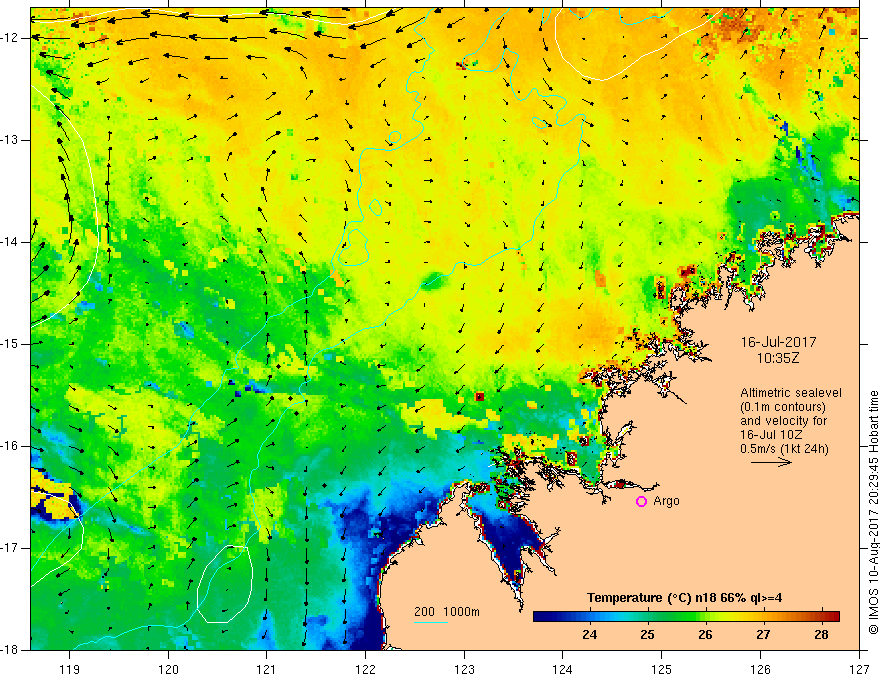Click the 'Temperature (°C) n18 66% ql>=4' title

(x=684, y=598)
